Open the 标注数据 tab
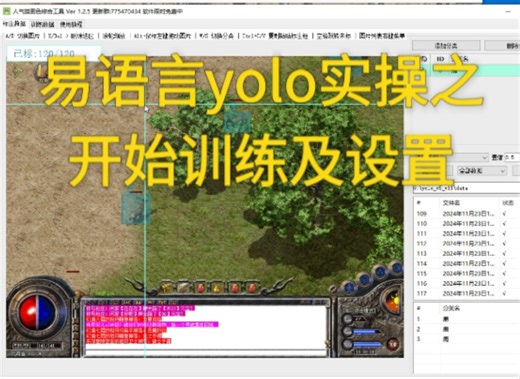The height and width of the screenshot is (379, 520). [14, 24]
